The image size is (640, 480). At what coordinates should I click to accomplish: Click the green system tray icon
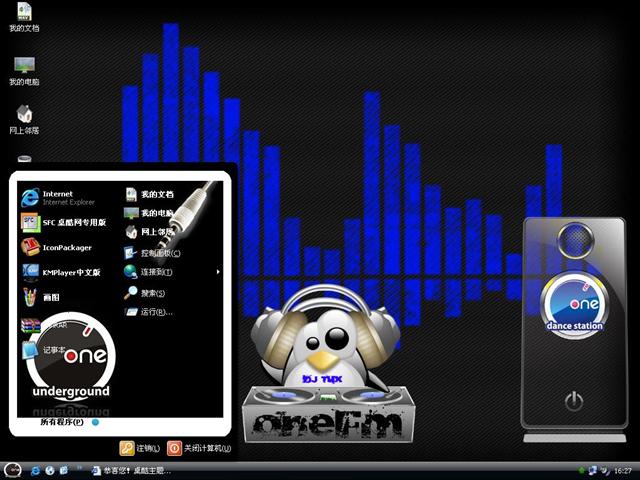tap(582, 471)
